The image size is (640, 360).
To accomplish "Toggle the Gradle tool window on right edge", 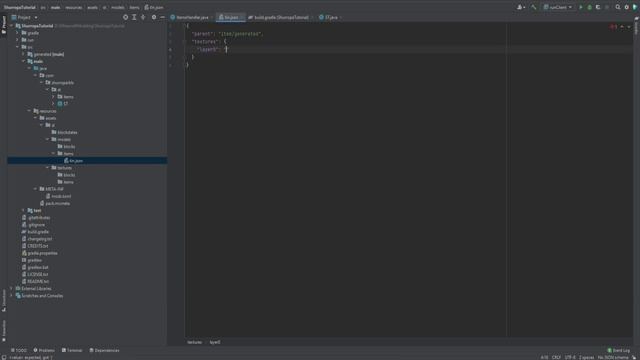I will pyautogui.click(x=636, y=27).
